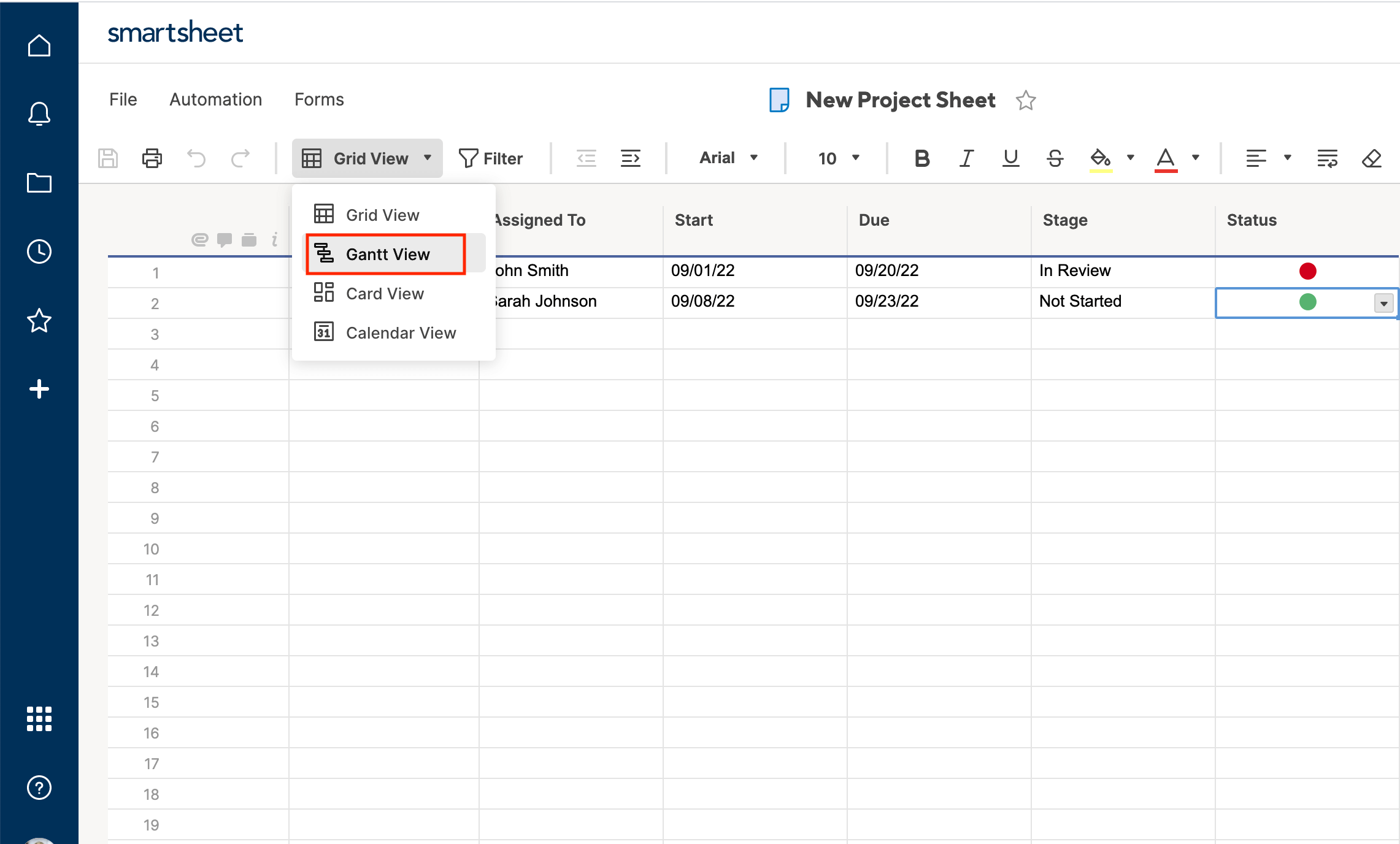The height and width of the screenshot is (844, 1400).
Task: Choose Calendar View from the menu
Action: point(400,332)
